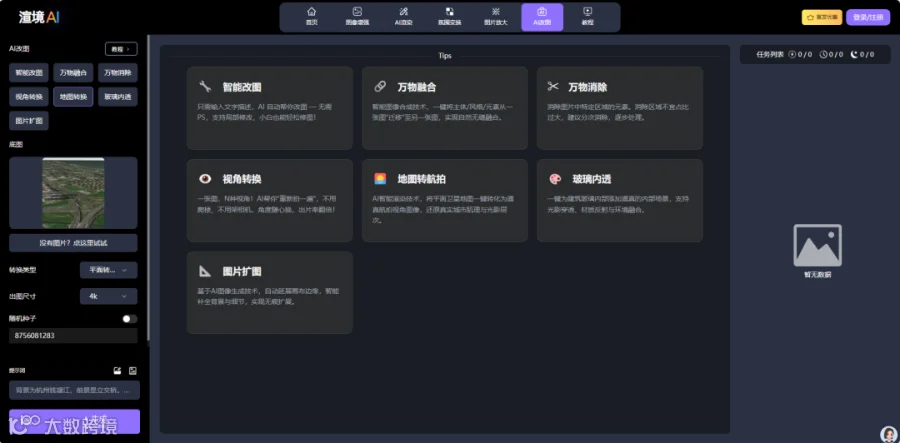The height and width of the screenshot is (443, 900).
Task: Click the 登录/注册 login button
Action: click(868, 17)
